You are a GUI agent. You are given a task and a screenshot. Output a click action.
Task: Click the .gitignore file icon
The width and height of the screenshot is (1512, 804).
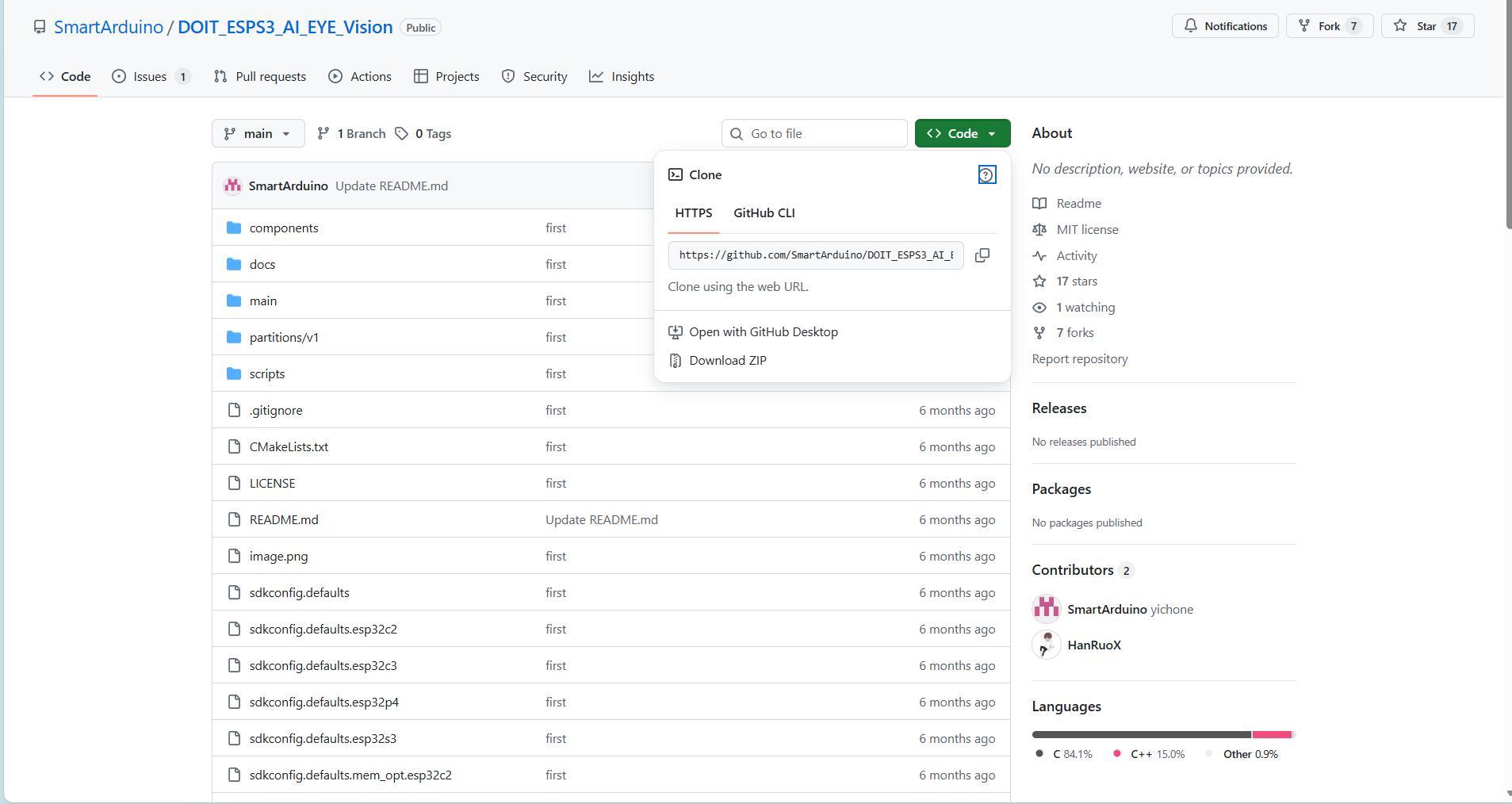pyautogui.click(x=233, y=410)
